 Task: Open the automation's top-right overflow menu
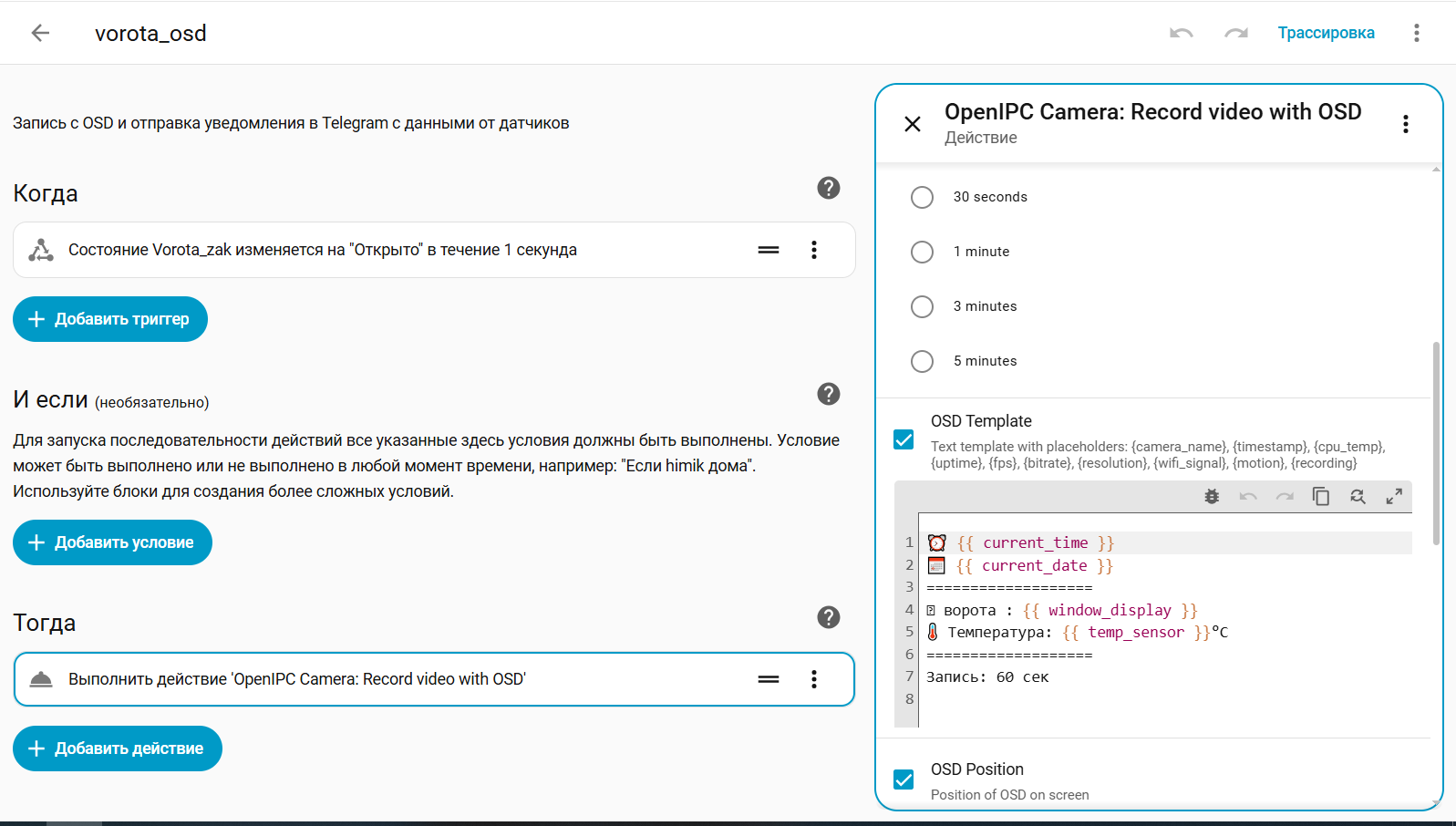click(1416, 34)
